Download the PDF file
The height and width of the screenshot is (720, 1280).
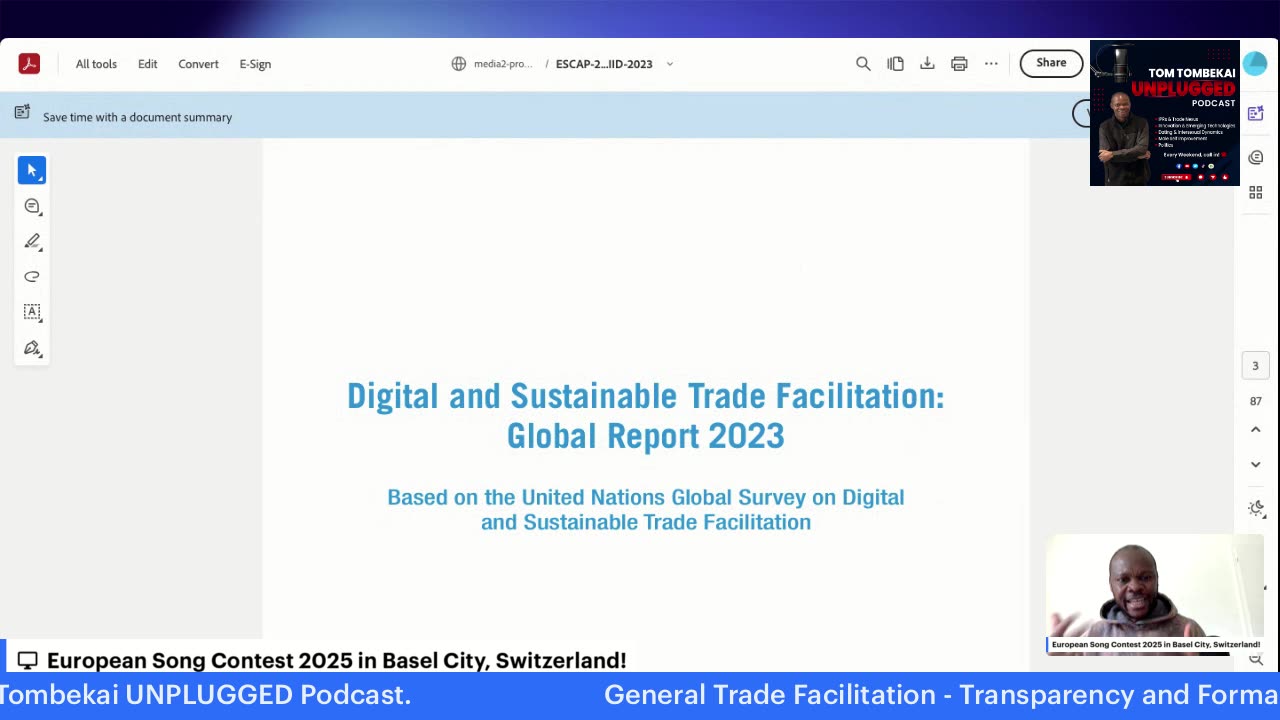(x=927, y=64)
